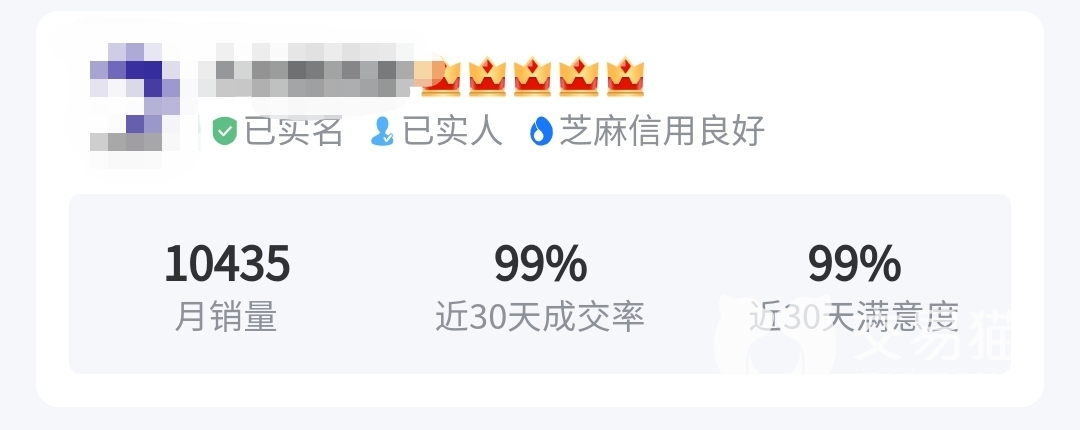Click the second crown rating icon
The image size is (1080, 430).
tap(488, 76)
